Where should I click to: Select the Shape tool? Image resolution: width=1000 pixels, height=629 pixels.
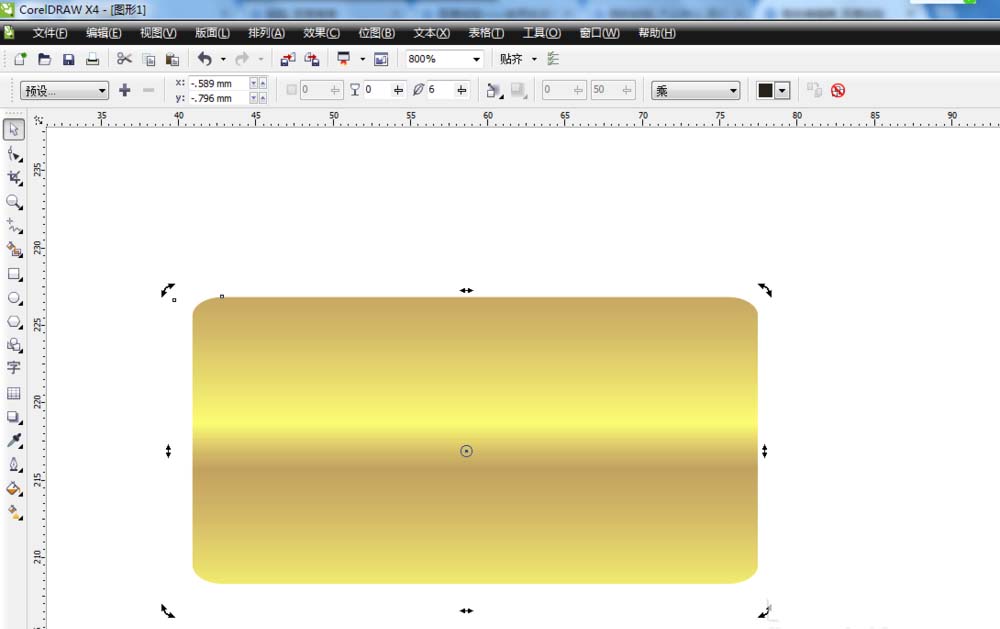pyautogui.click(x=14, y=154)
